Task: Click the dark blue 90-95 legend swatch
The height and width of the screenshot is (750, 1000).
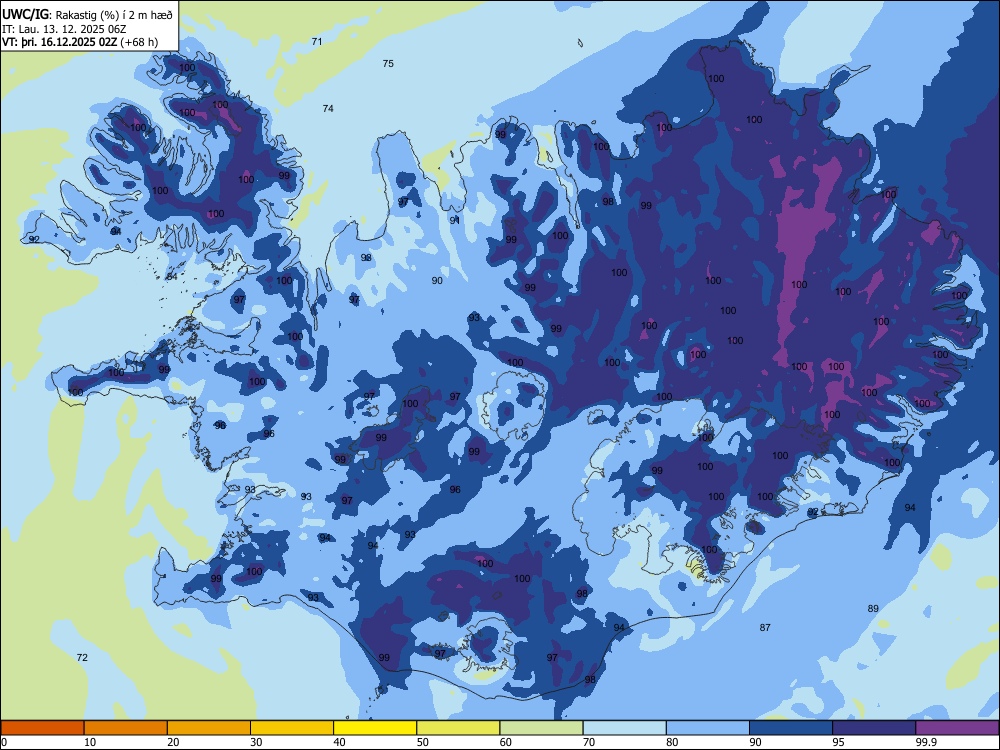Action: tap(791, 728)
